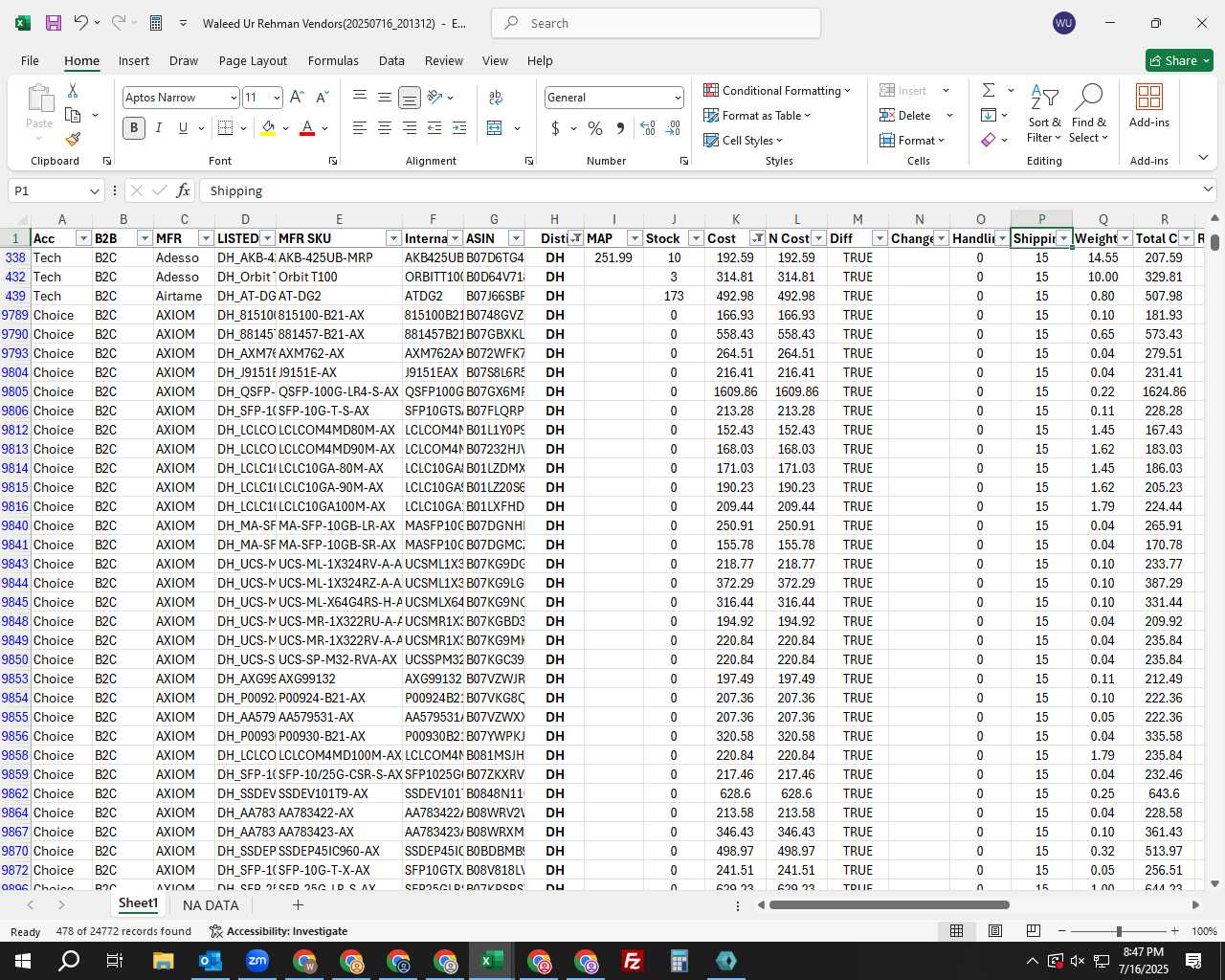Viewport: 1225px width, 980px height.
Task: Open the font name Aptos Narrow dropdown
Action: point(233,98)
